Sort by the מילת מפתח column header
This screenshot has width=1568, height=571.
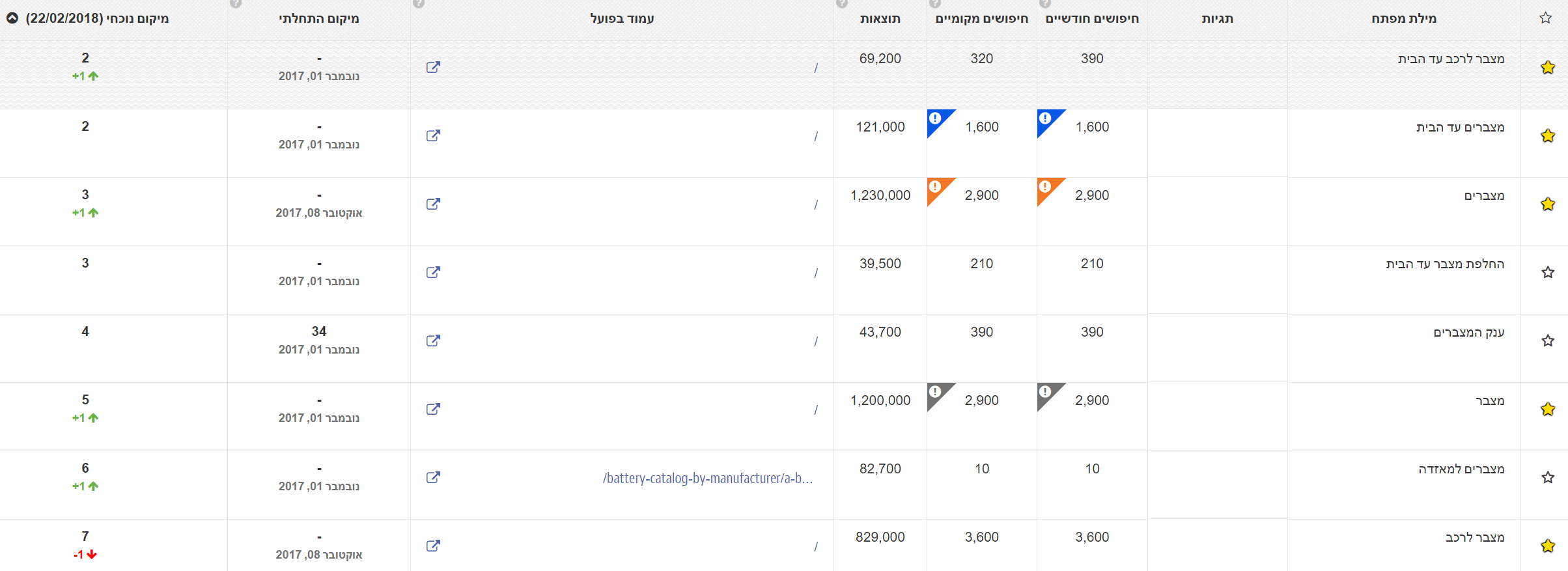point(1404,18)
